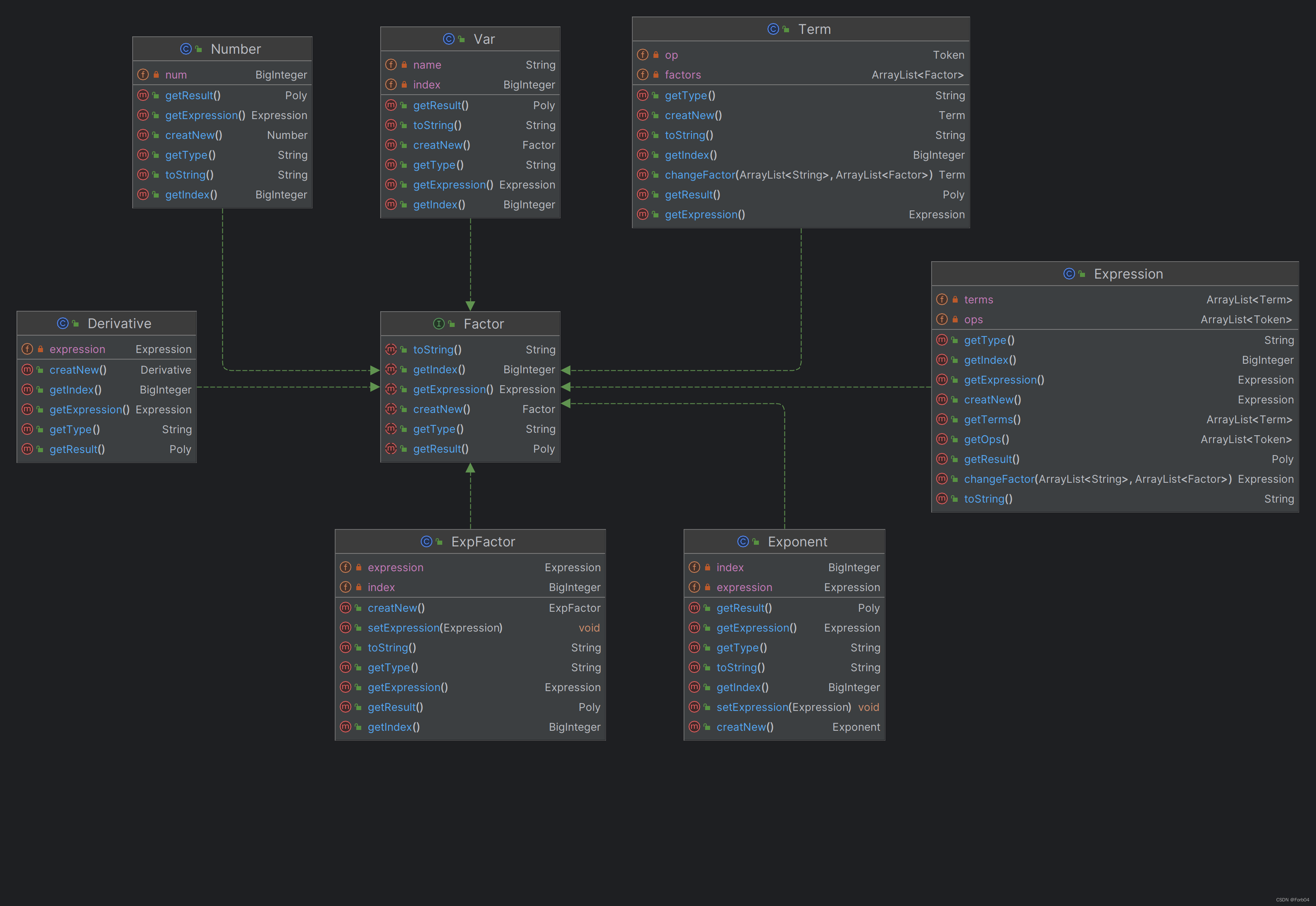This screenshot has height=906, width=1316.
Task: Click method icon of creatNew() in Exponent
Action: [x=694, y=727]
